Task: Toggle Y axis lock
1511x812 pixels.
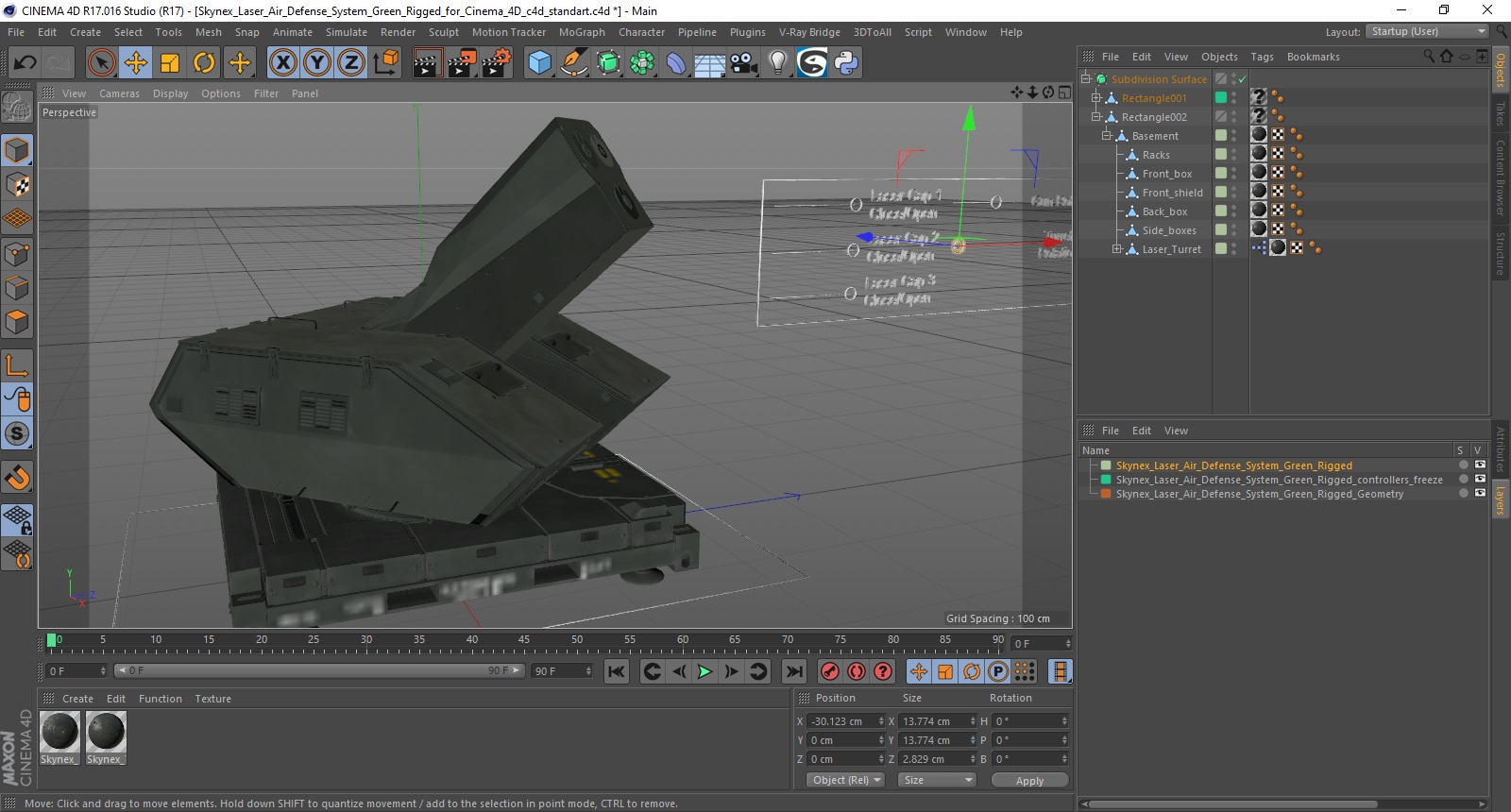Action: point(316,63)
